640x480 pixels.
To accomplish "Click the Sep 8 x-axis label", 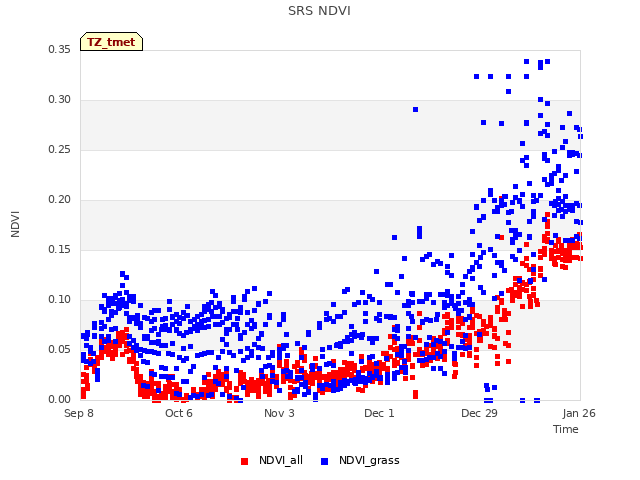I will [x=79, y=413].
